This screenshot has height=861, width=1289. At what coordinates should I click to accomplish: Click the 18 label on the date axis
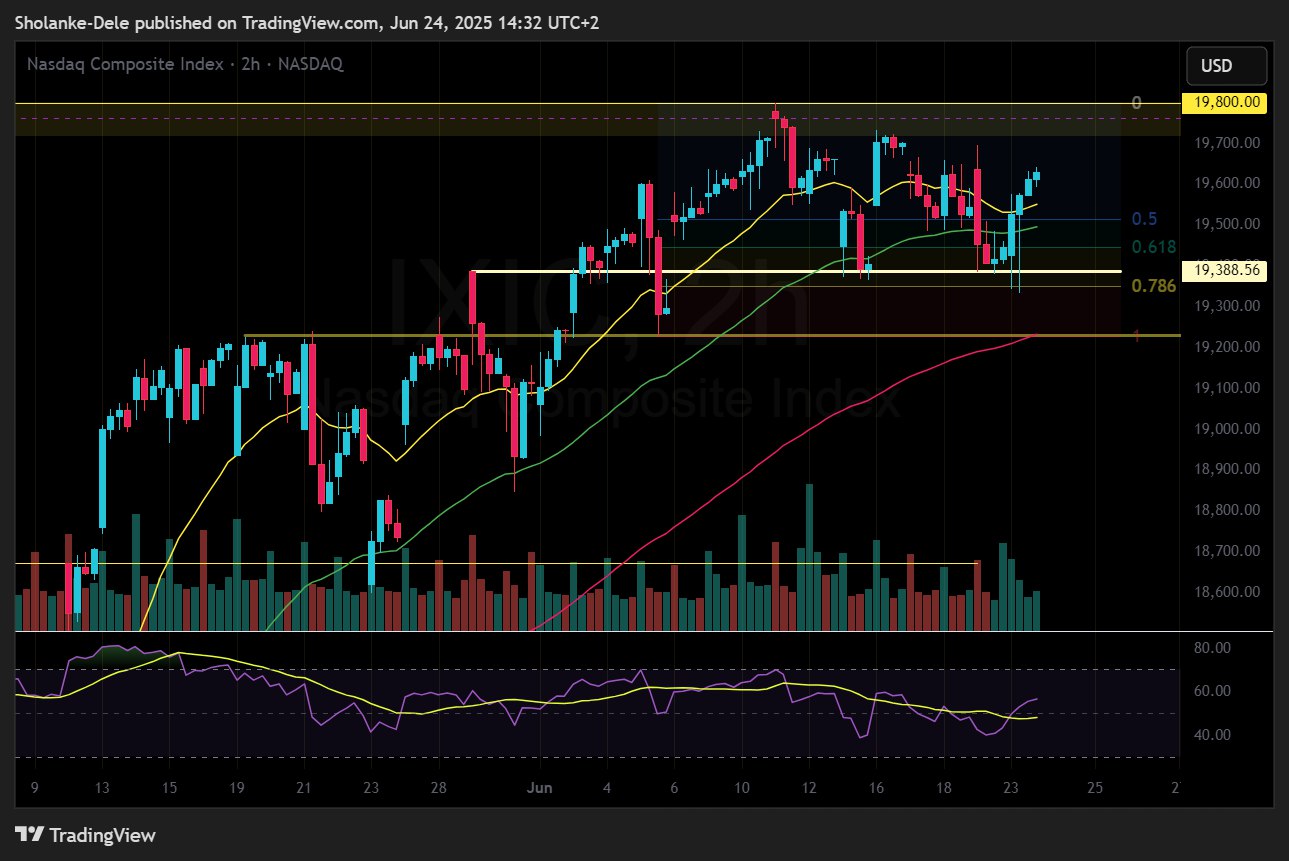tap(943, 788)
